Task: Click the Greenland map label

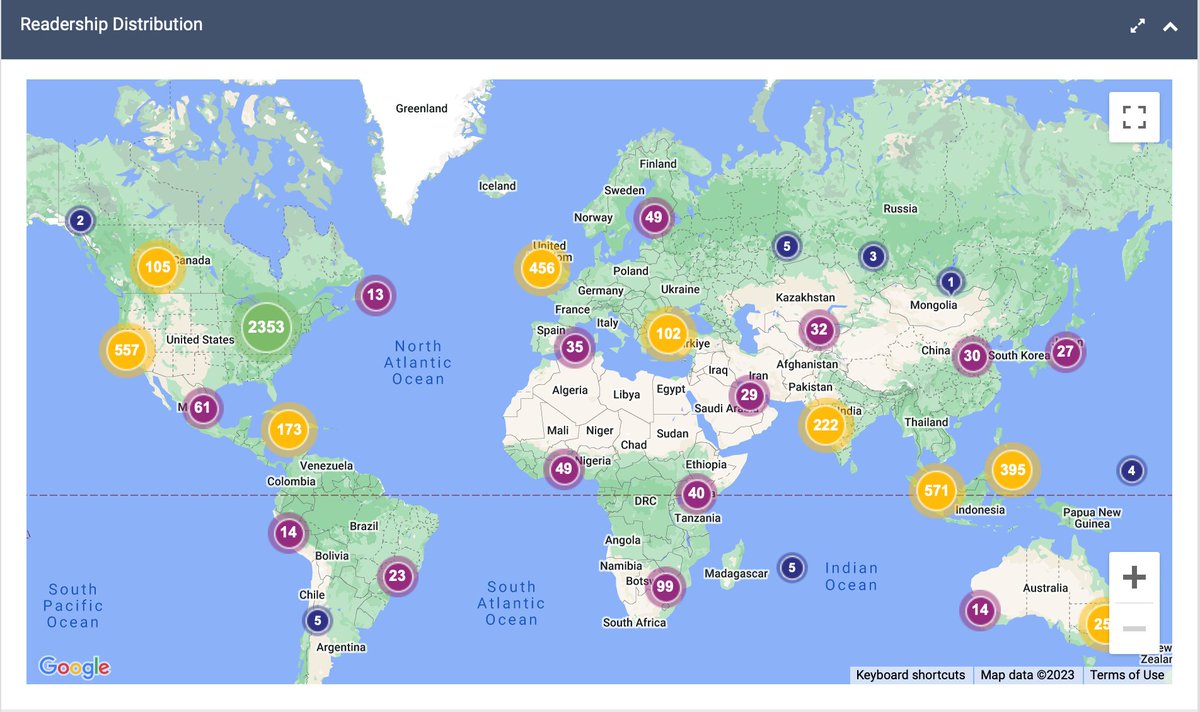Action: 422,108
